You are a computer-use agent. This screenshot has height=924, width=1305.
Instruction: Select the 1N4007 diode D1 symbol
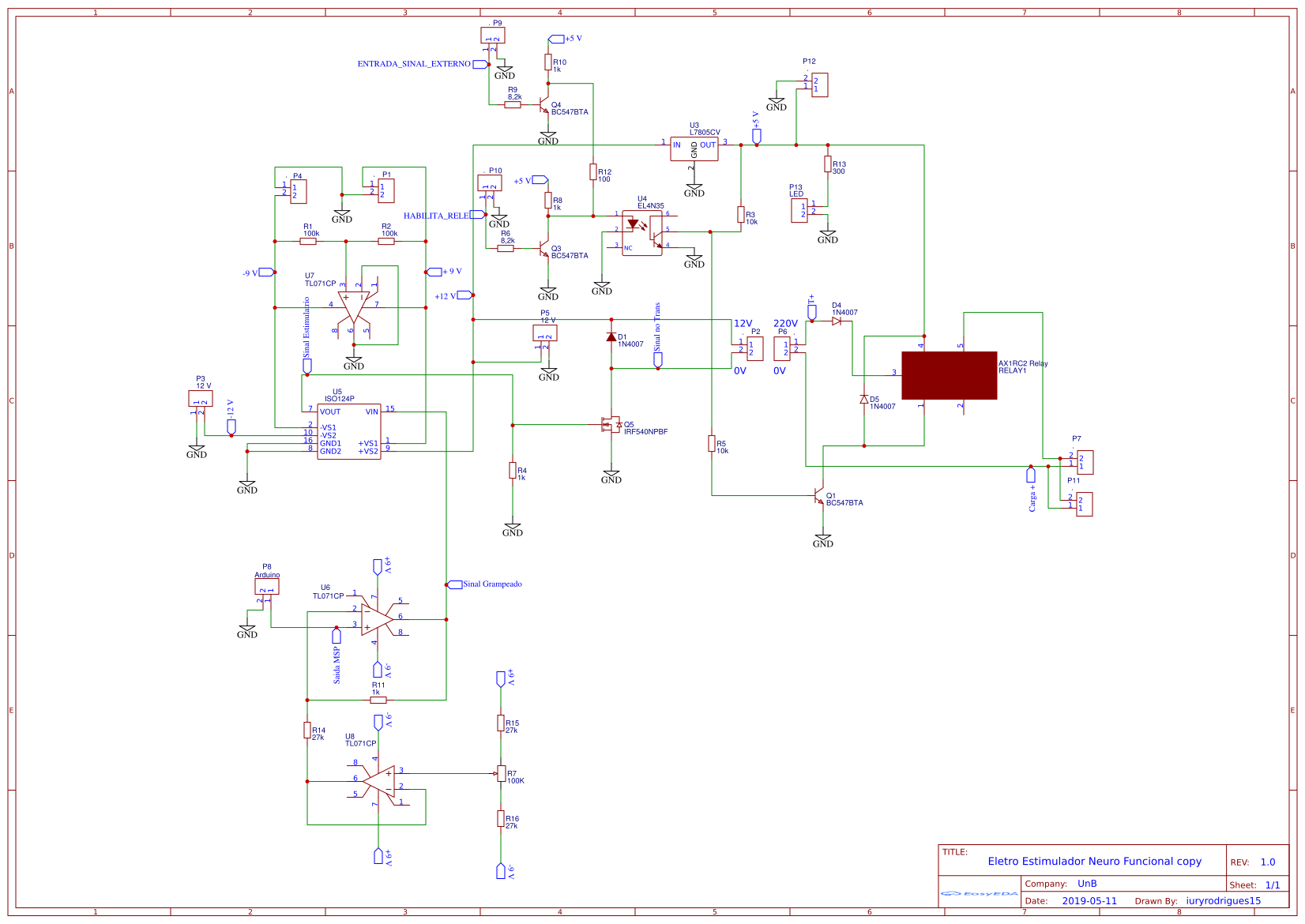click(613, 338)
